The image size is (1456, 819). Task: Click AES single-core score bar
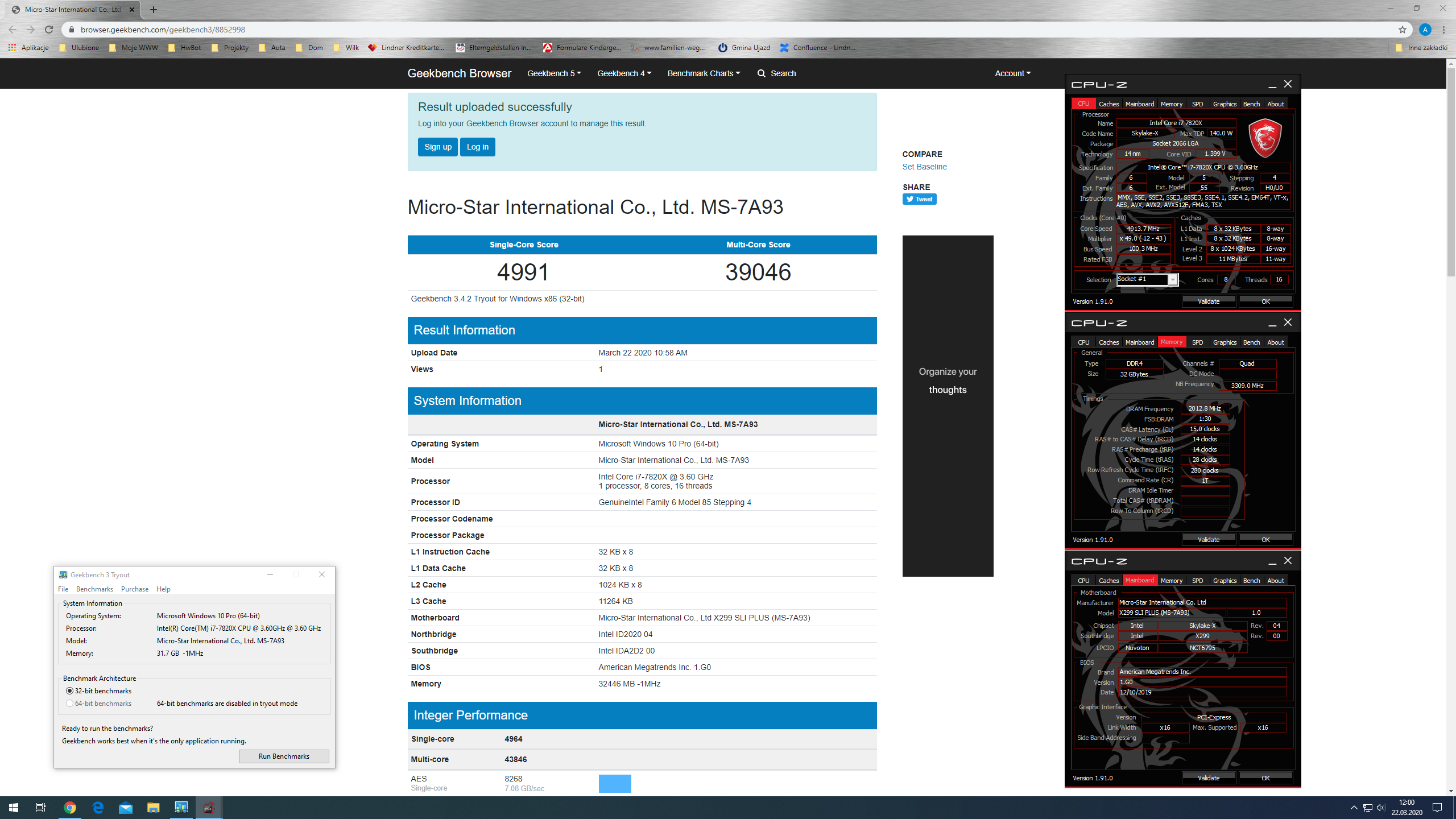(615, 783)
